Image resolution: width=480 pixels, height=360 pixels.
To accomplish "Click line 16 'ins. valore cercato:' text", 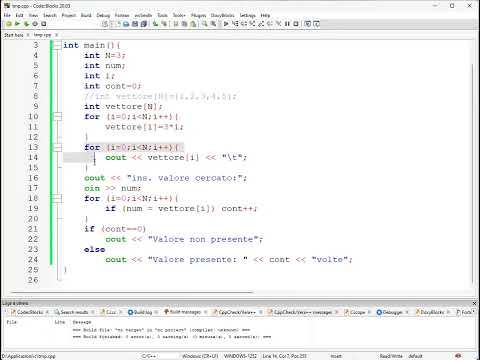I will (186, 178).
